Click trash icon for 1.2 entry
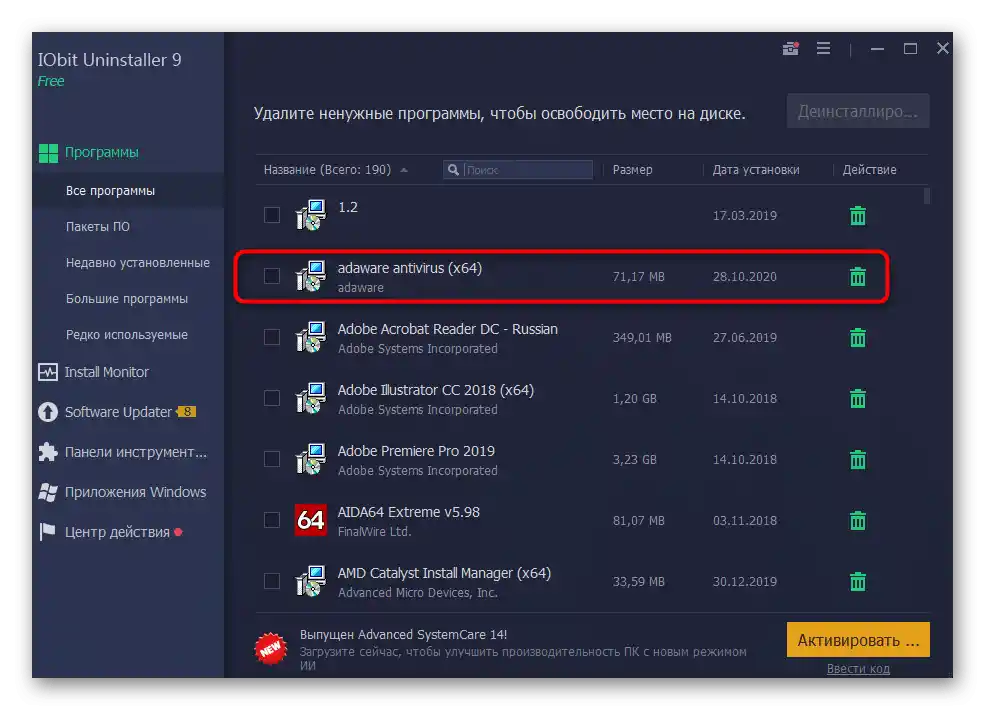The image size is (985, 710). coord(857,216)
